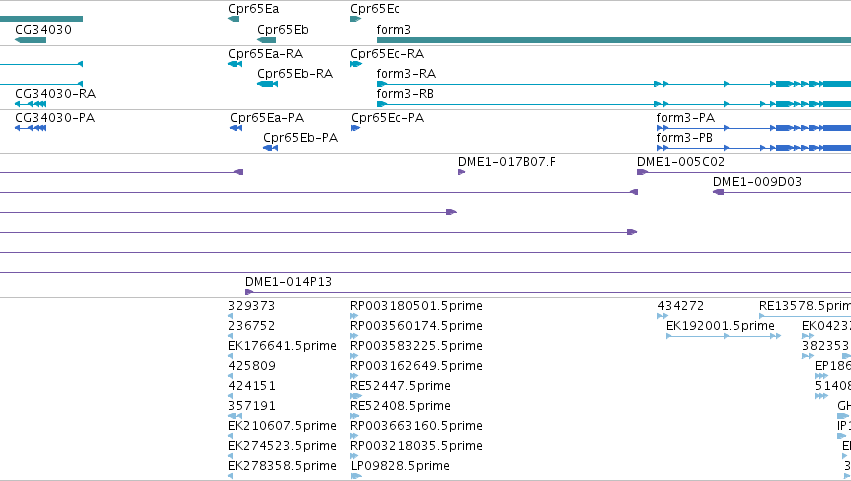Click the RP003218035.5prime EST label
Screen dimensions: 851x481
pos(416,446)
